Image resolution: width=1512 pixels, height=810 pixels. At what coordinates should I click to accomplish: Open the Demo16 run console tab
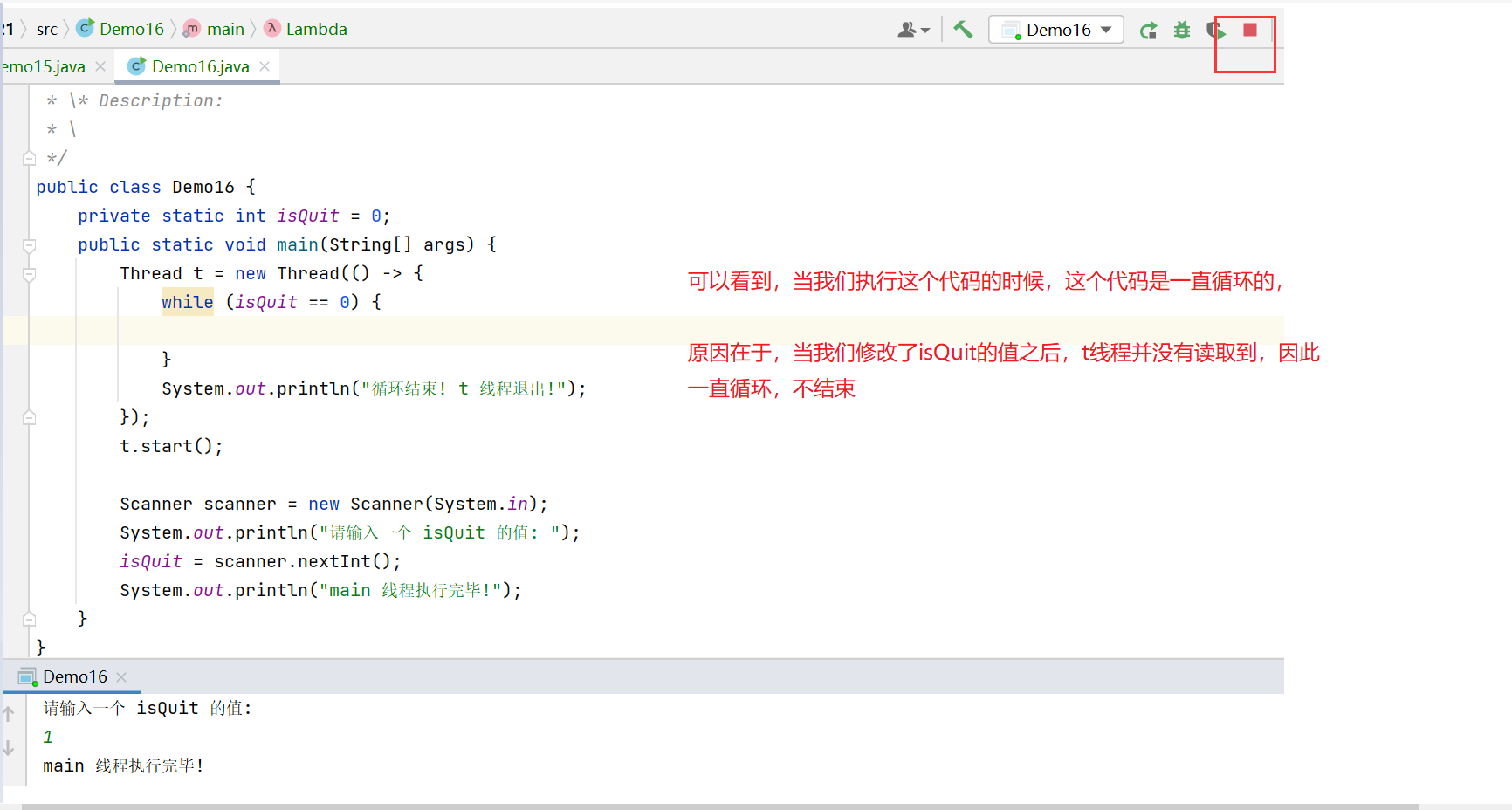(x=74, y=676)
